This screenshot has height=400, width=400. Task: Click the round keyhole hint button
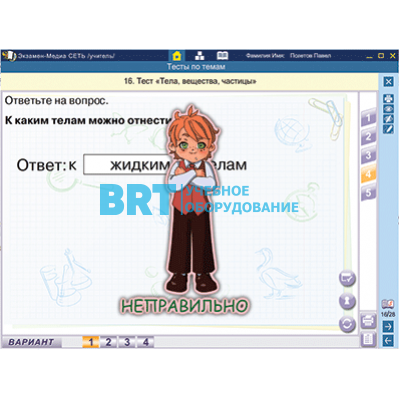click(x=347, y=301)
